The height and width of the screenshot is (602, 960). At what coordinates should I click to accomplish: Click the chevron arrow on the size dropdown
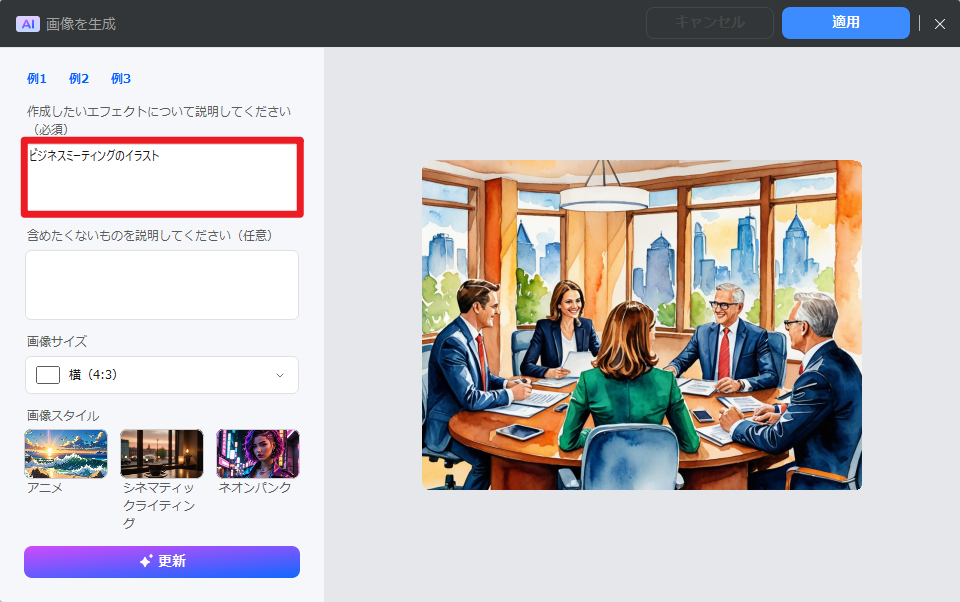tap(280, 375)
